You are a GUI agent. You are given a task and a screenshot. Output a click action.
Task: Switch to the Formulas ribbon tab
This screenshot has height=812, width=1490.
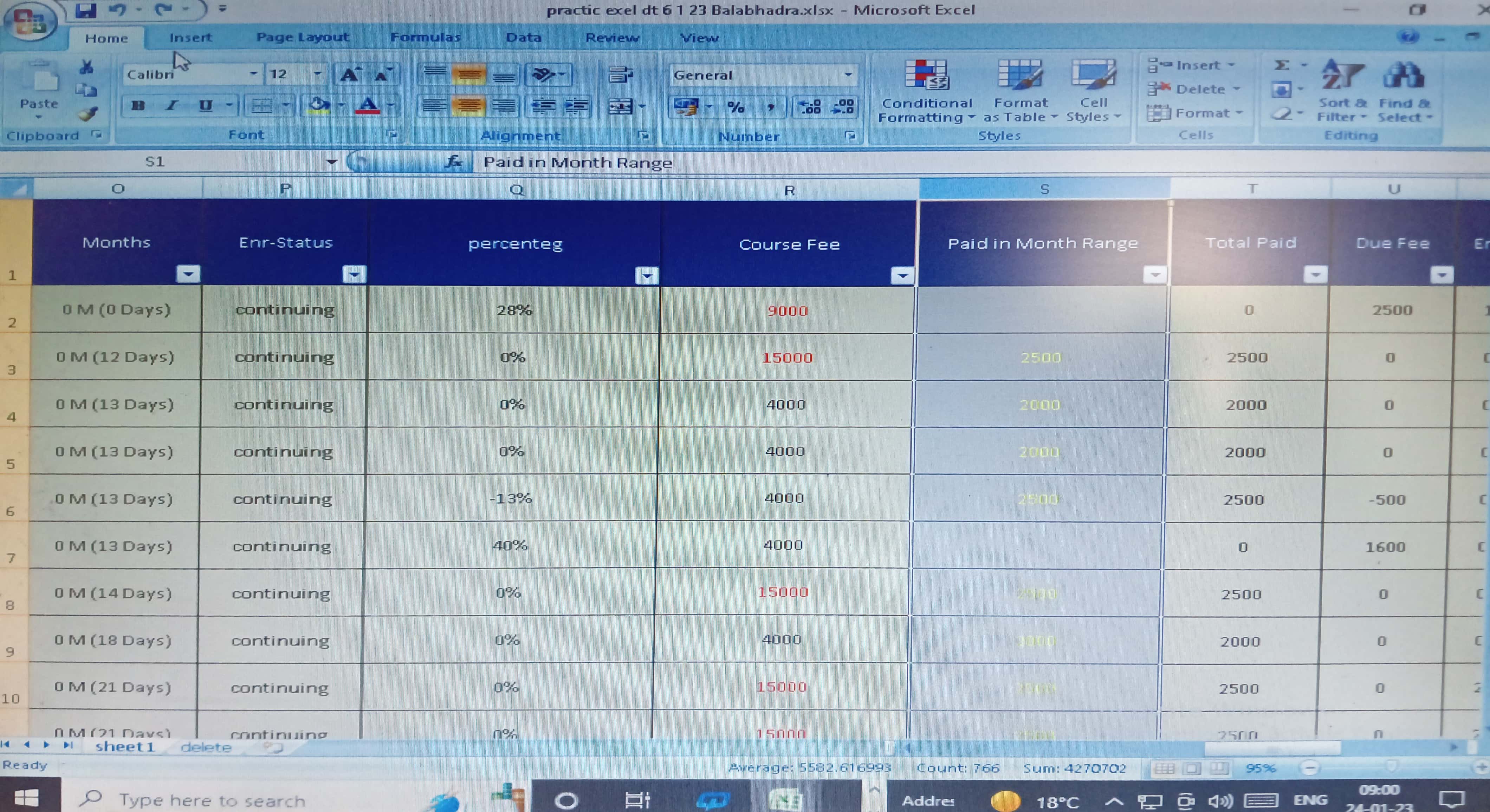click(x=425, y=38)
